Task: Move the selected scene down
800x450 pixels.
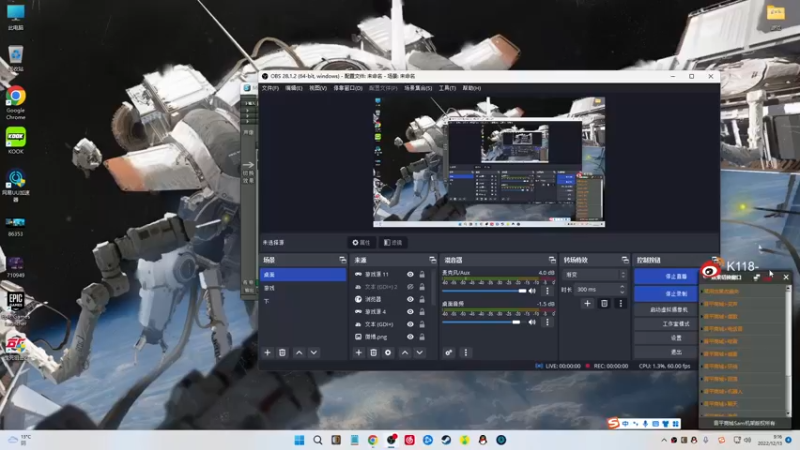Action: tap(314, 353)
